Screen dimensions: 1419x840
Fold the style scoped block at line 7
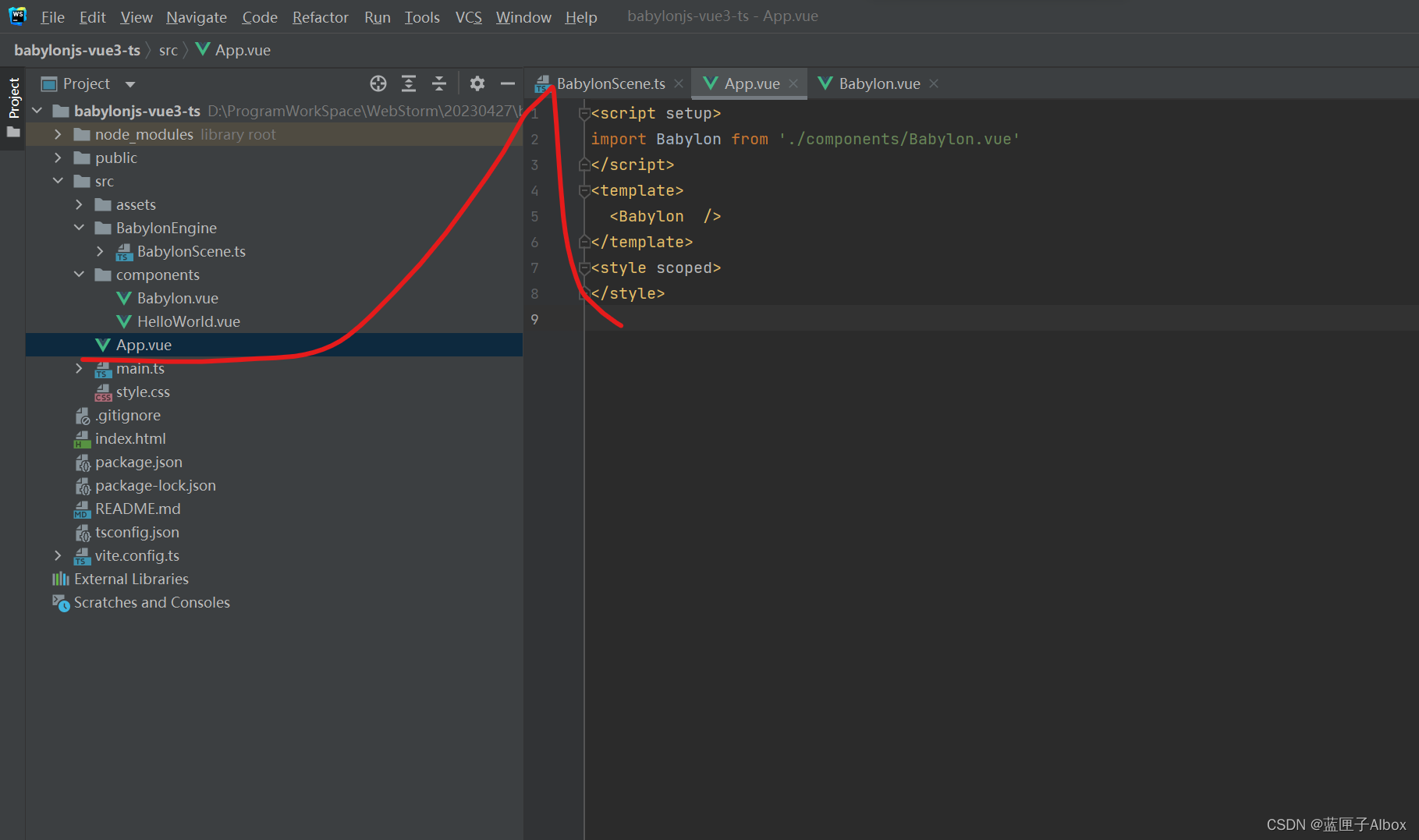tap(584, 268)
